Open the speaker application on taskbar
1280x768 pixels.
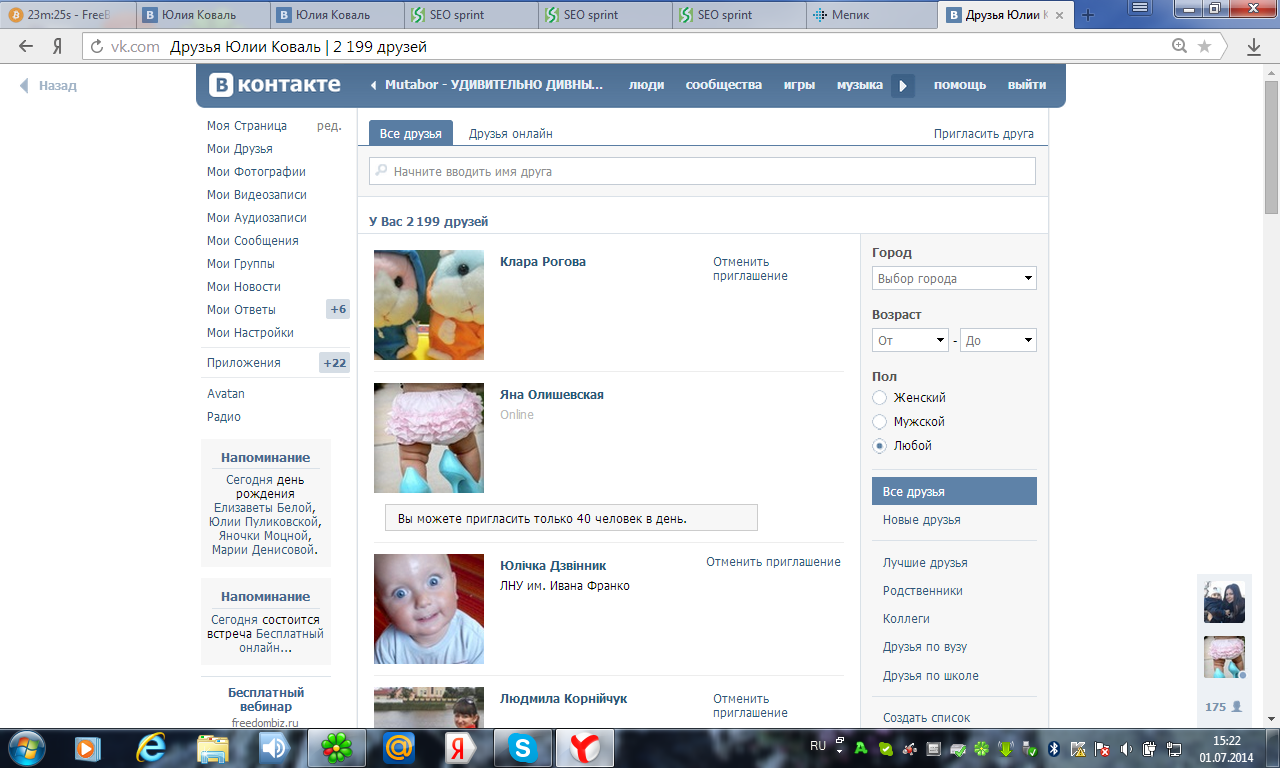274,747
